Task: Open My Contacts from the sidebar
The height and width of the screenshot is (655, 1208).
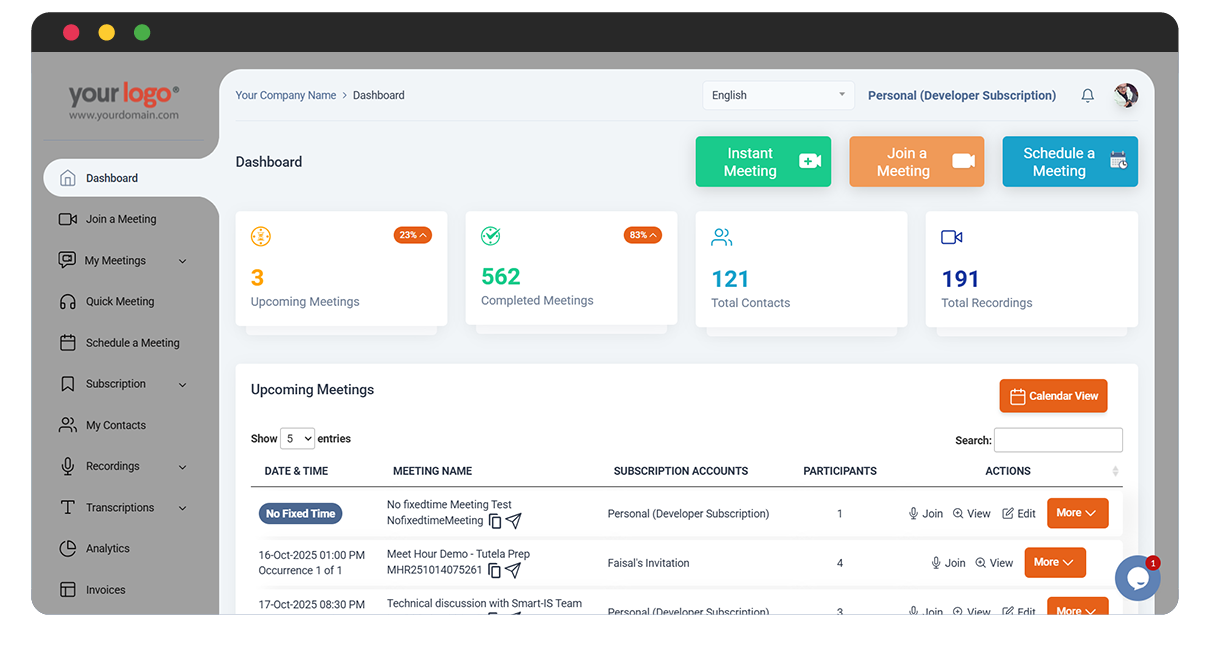Action: [x=115, y=425]
